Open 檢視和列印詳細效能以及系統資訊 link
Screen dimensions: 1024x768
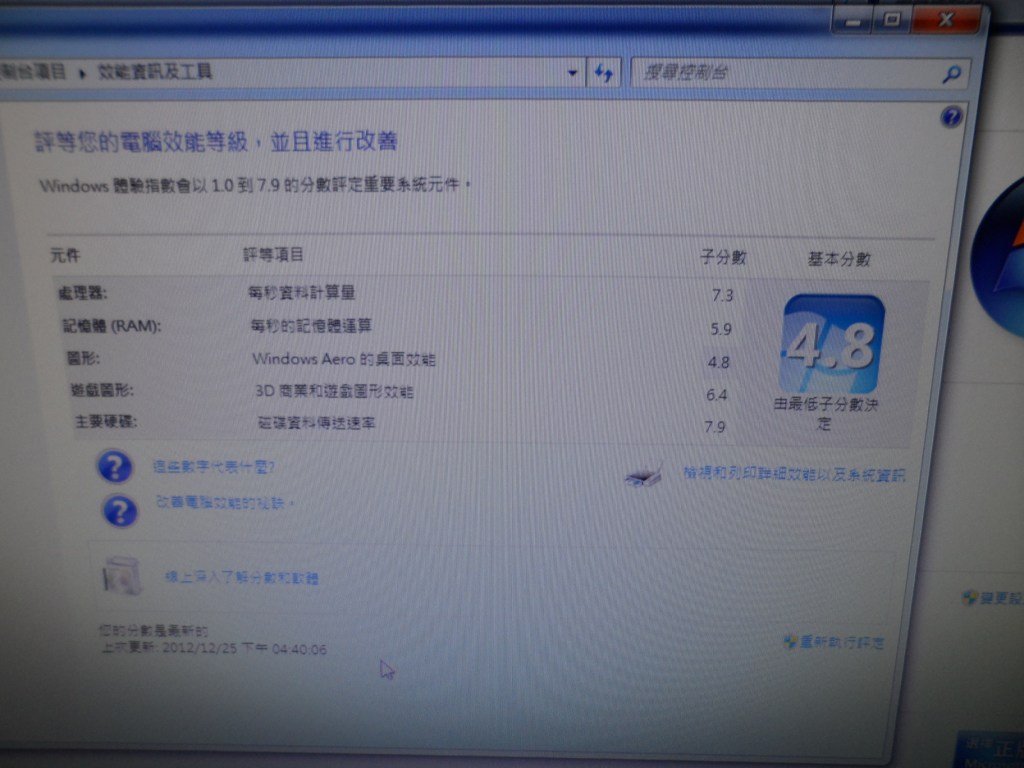click(794, 474)
